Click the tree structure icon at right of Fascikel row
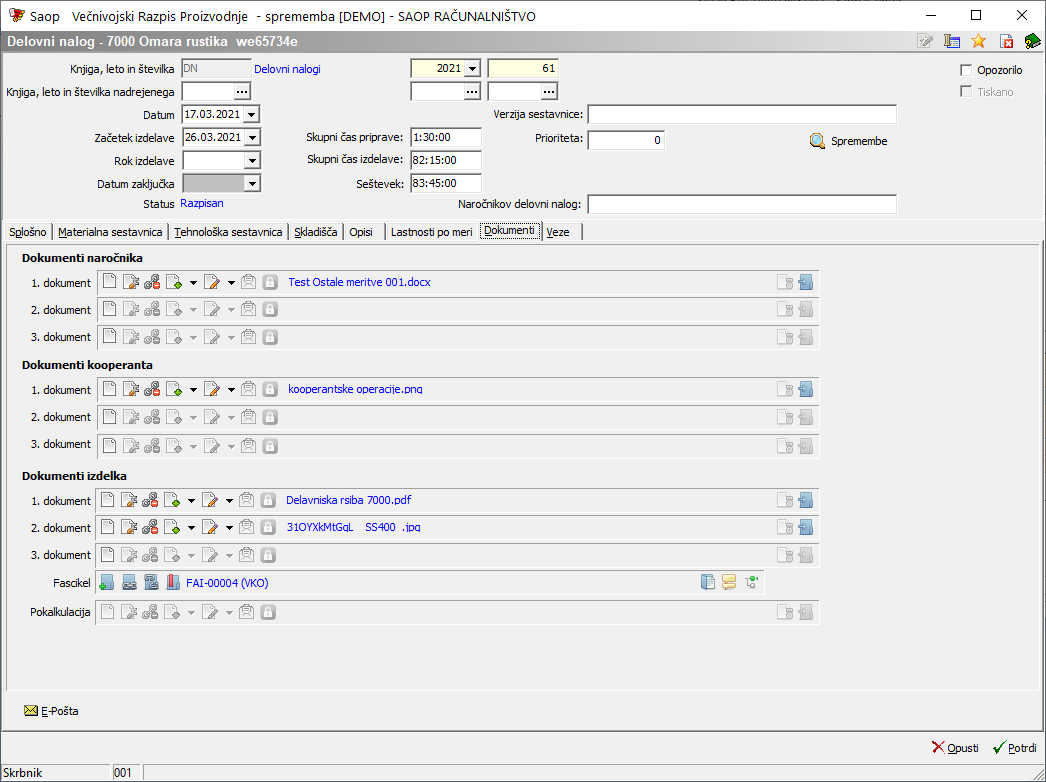 point(751,582)
